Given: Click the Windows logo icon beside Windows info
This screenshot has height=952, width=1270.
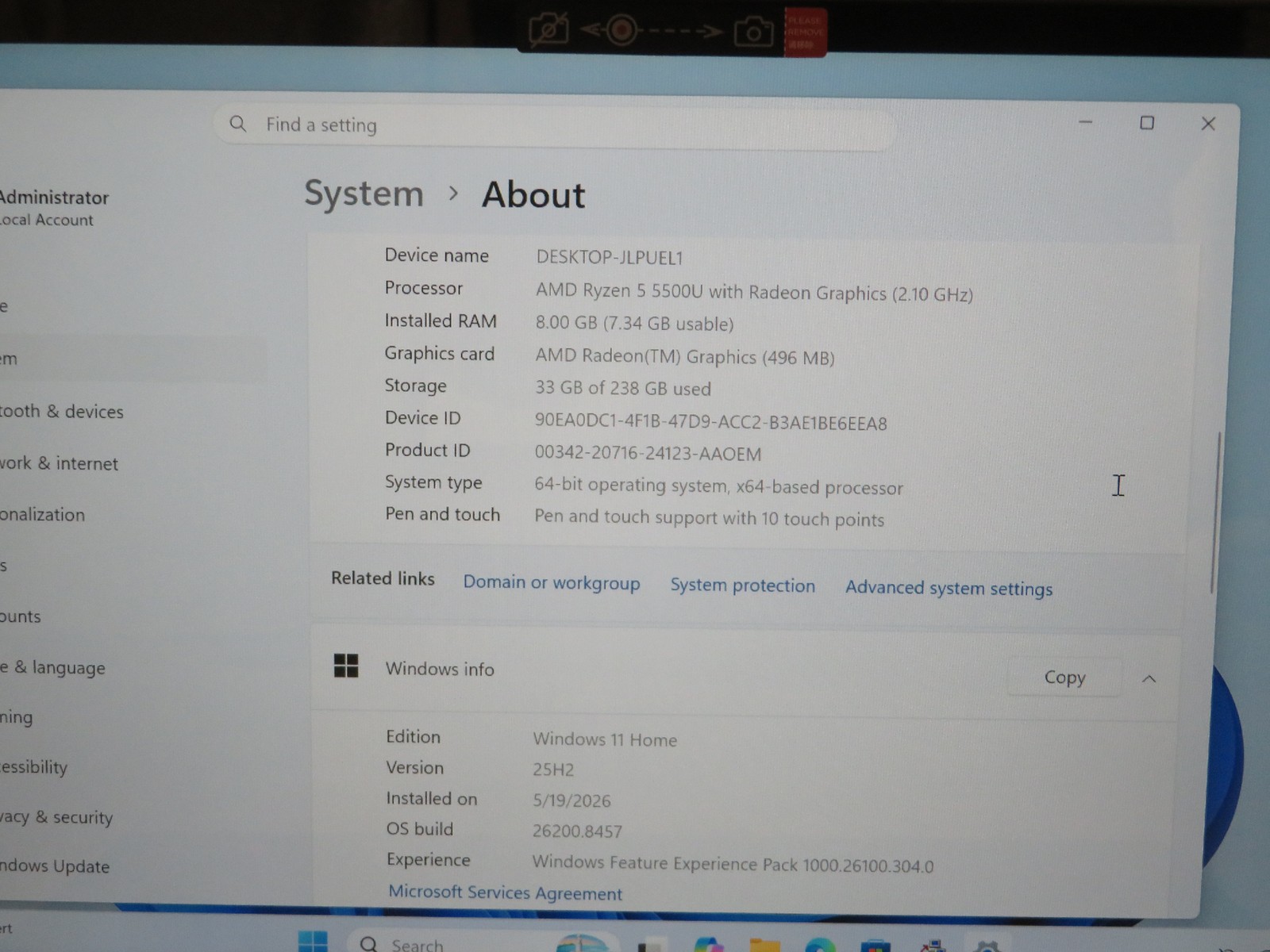Looking at the screenshot, I should tap(346, 666).
